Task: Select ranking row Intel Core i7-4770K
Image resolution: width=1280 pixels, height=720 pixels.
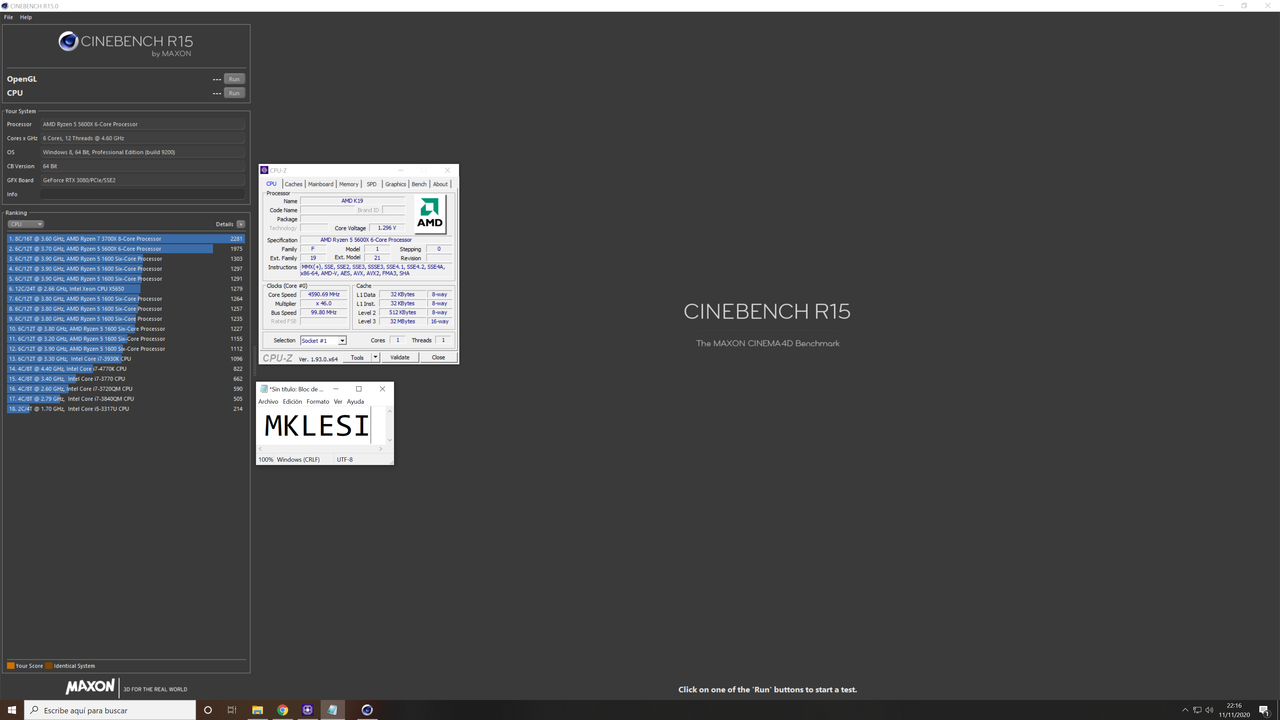Action: coord(125,369)
